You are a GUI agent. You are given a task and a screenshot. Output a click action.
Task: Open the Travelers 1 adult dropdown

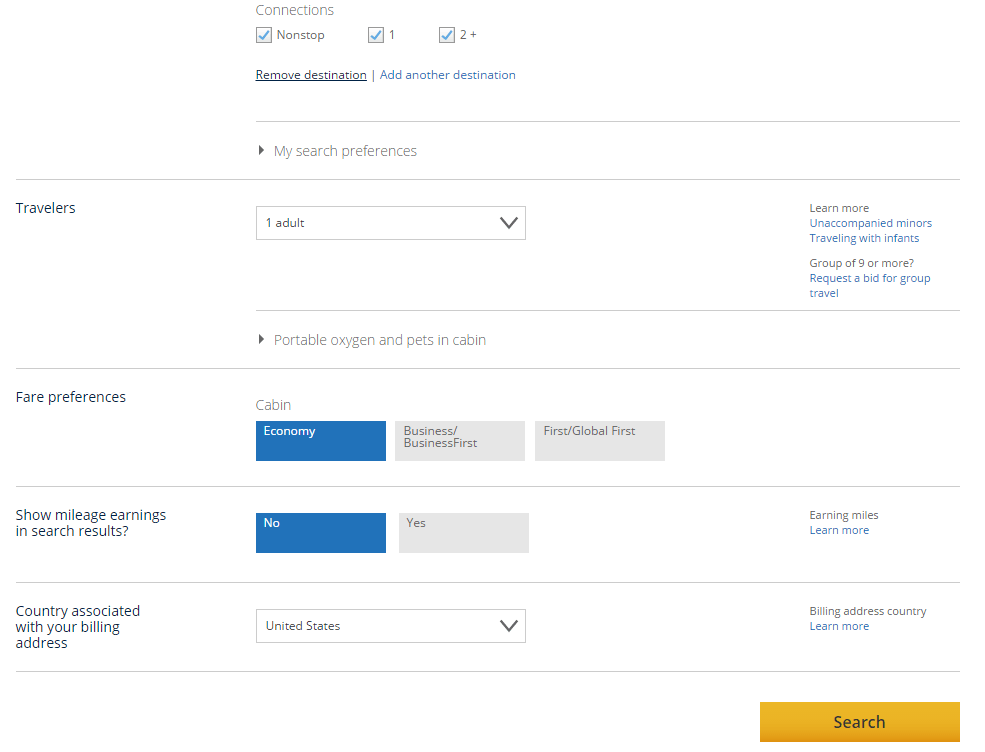391,223
